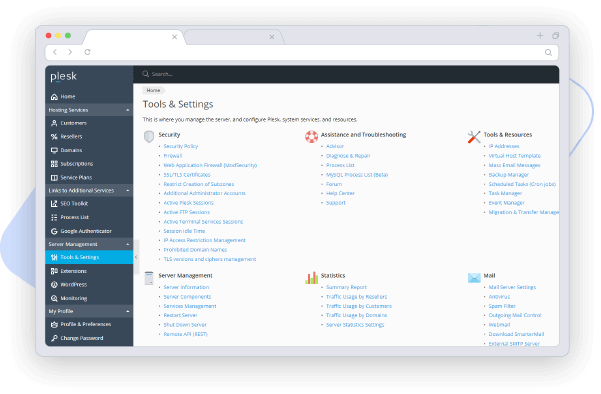Viewport: 601px width, 394px height.
Task: Click the Home breadcrumb
Action: 153,90
